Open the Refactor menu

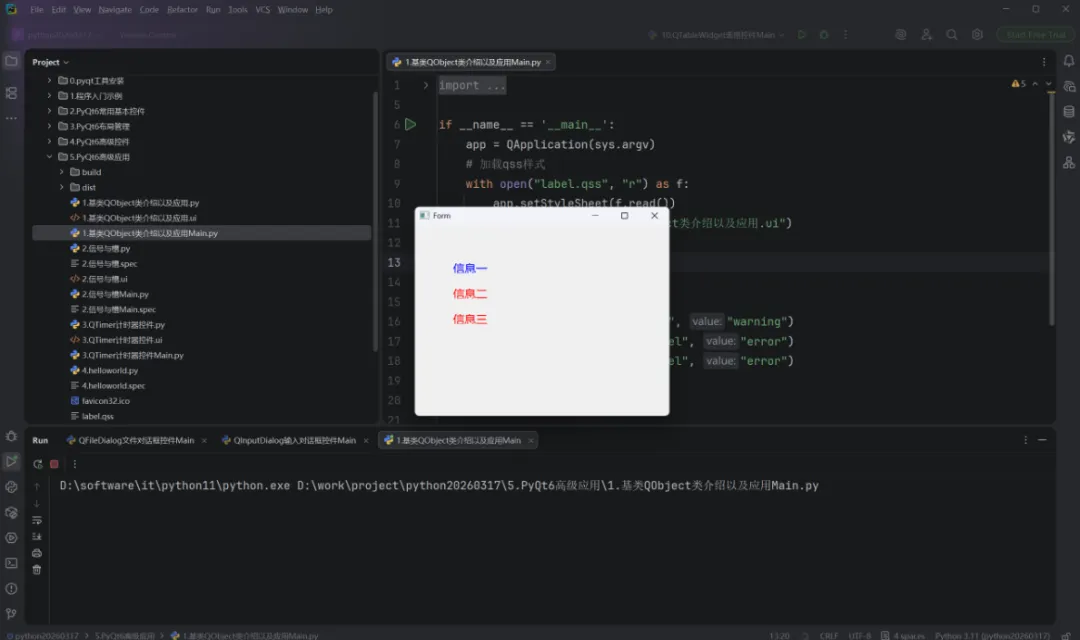pyautogui.click(x=183, y=10)
